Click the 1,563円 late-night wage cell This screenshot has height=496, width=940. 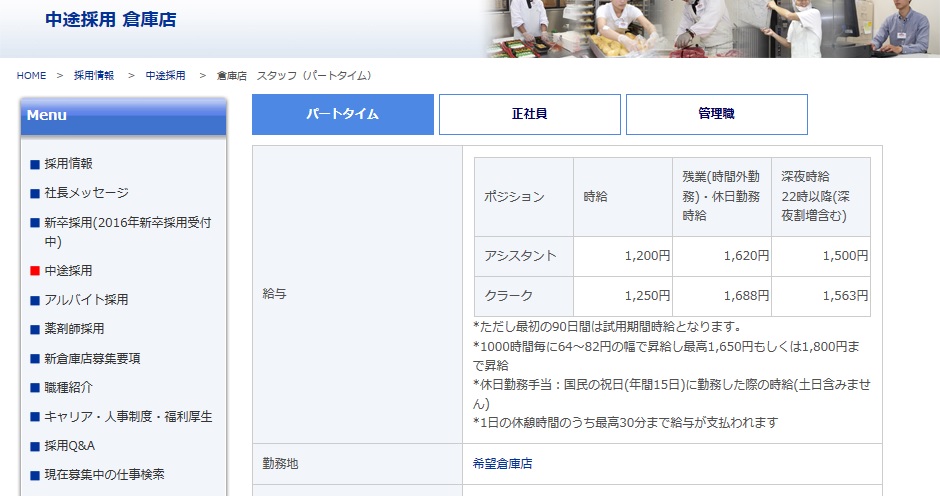pyautogui.click(x=821, y=296)
